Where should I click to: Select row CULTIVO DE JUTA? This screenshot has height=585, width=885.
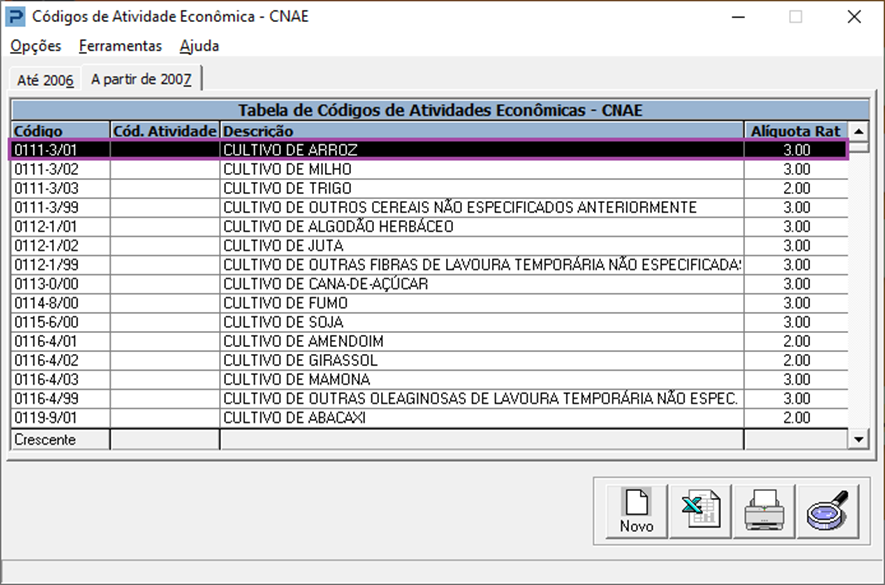[429, 246]
